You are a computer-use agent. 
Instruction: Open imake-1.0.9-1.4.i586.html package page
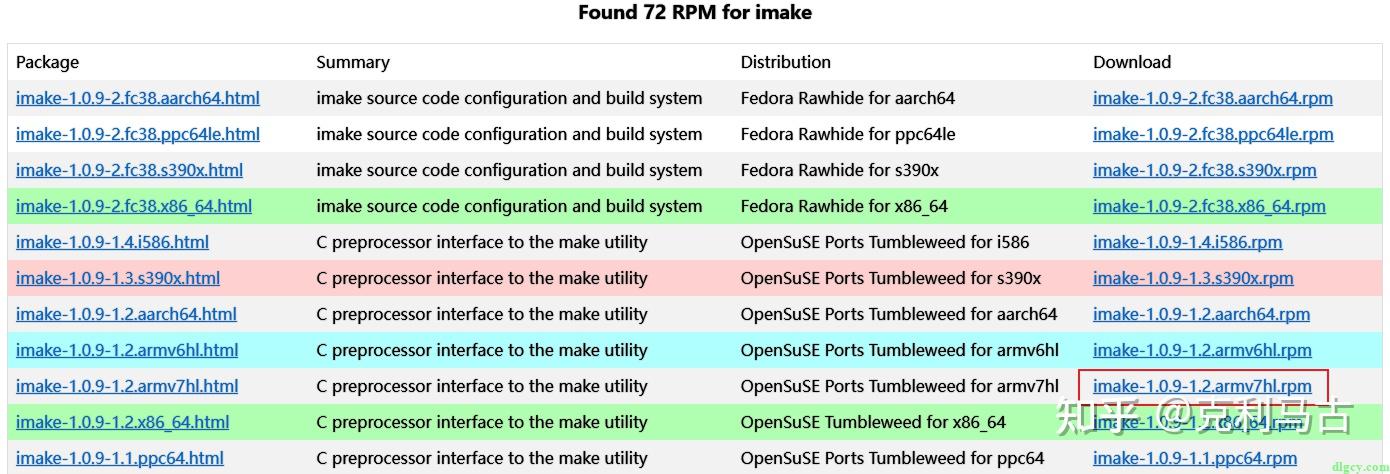click(113, 242)
